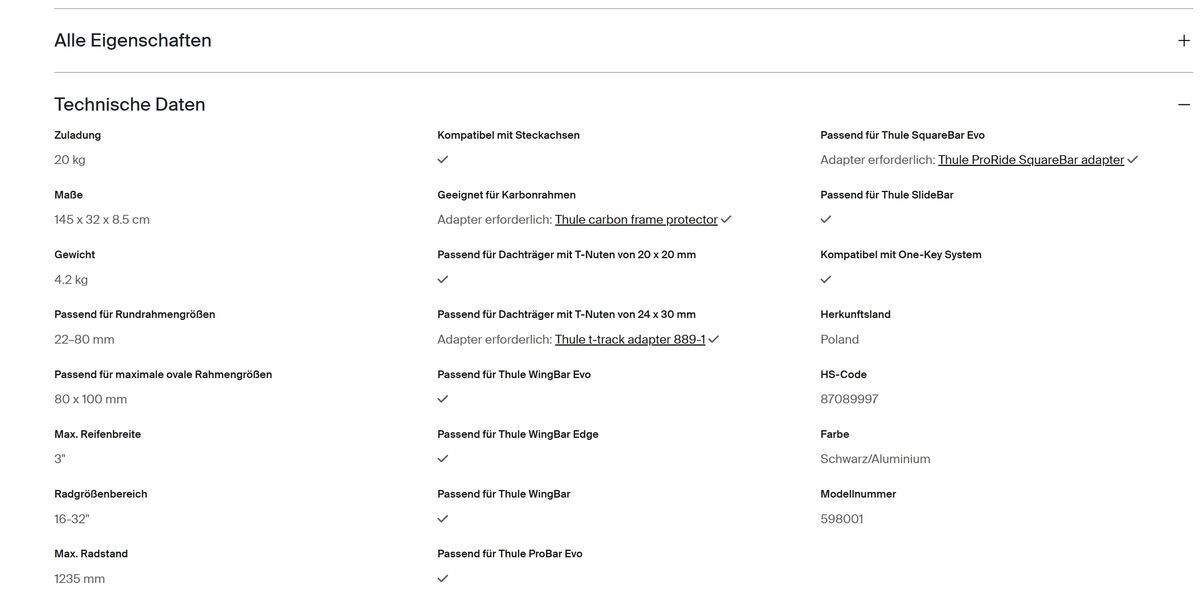Click the Technische Daten heading

point(130,104)
